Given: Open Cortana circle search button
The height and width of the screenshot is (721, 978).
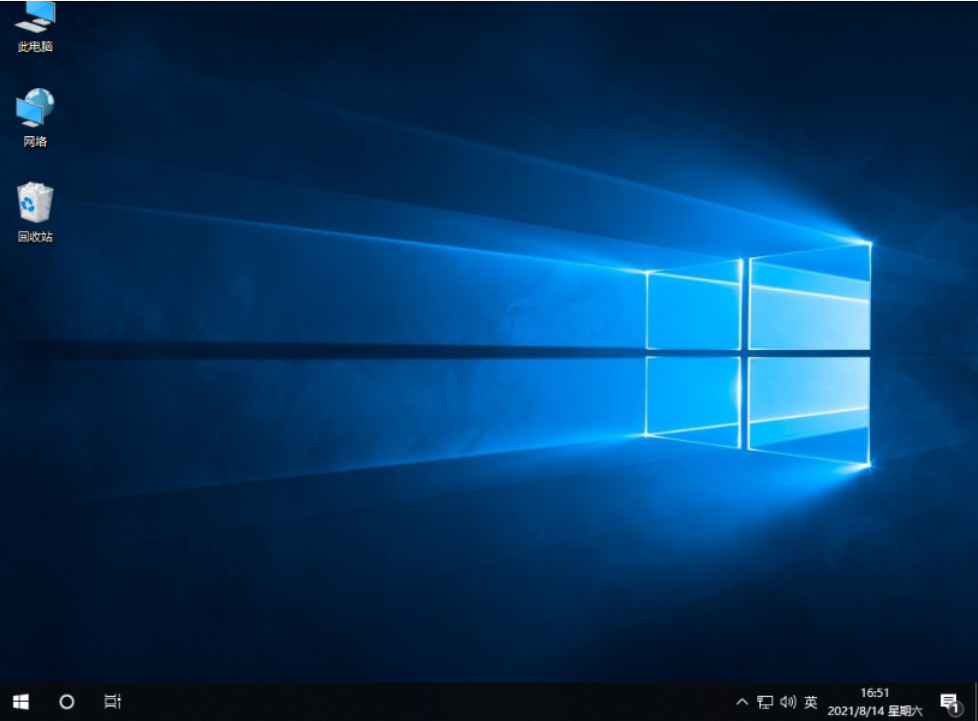Looking at the screenshot, I should [67, 702].
